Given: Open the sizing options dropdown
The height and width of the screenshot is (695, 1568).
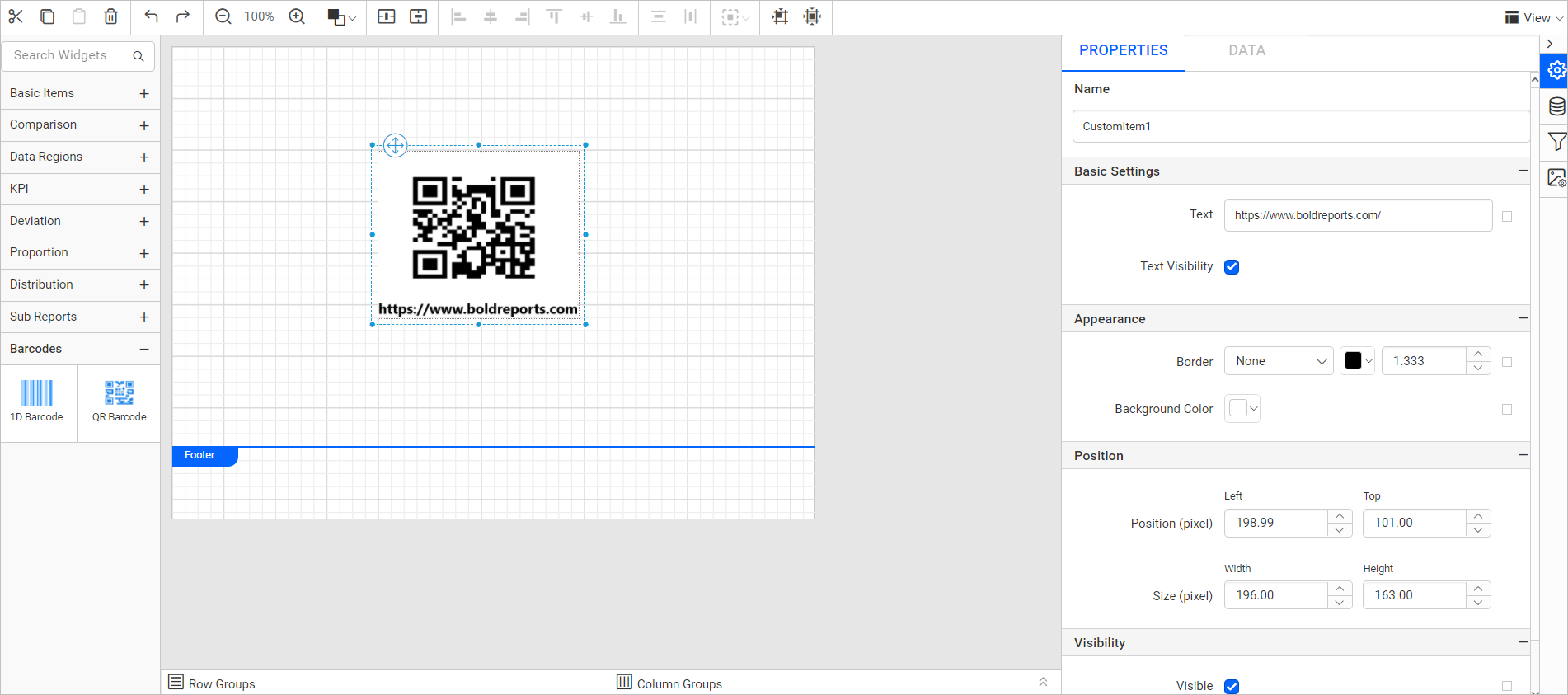Looking at the screenshot, I should (x=735, y=17).
